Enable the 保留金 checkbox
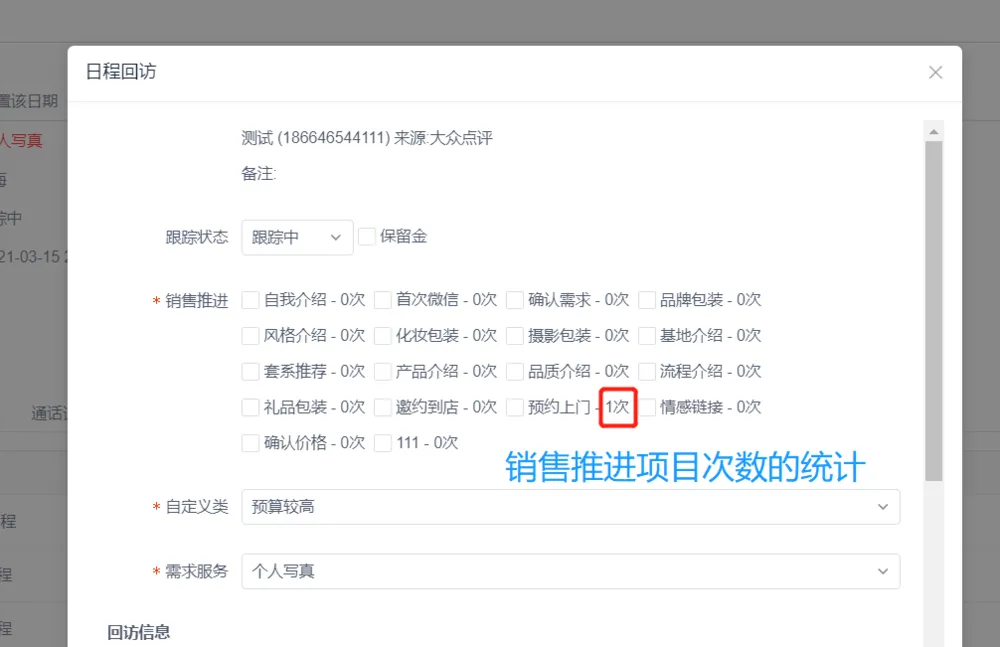Viewport: 1000px width, 647px height. [x=367, y=237]
